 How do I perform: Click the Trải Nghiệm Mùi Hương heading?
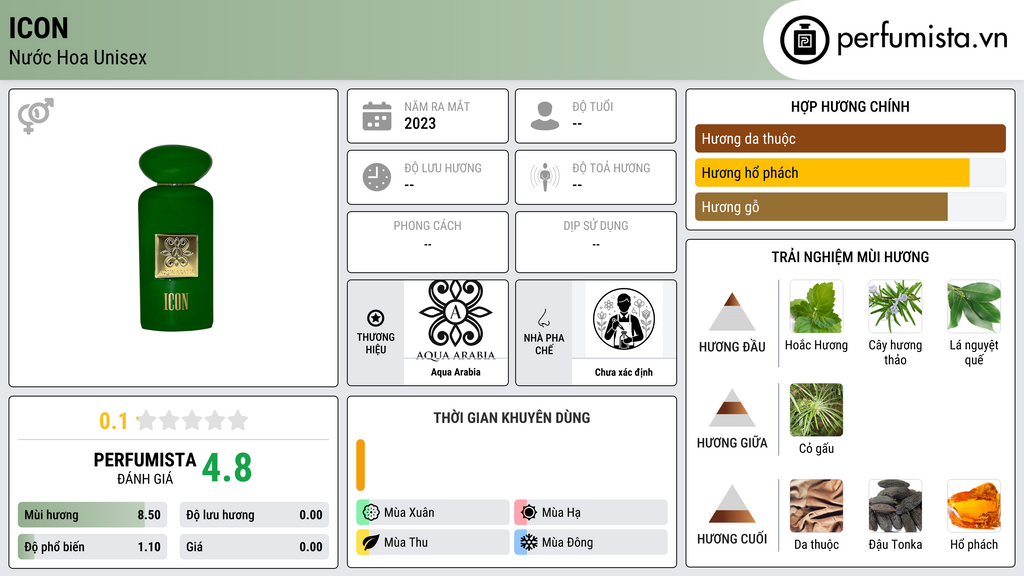pos(850,257)
